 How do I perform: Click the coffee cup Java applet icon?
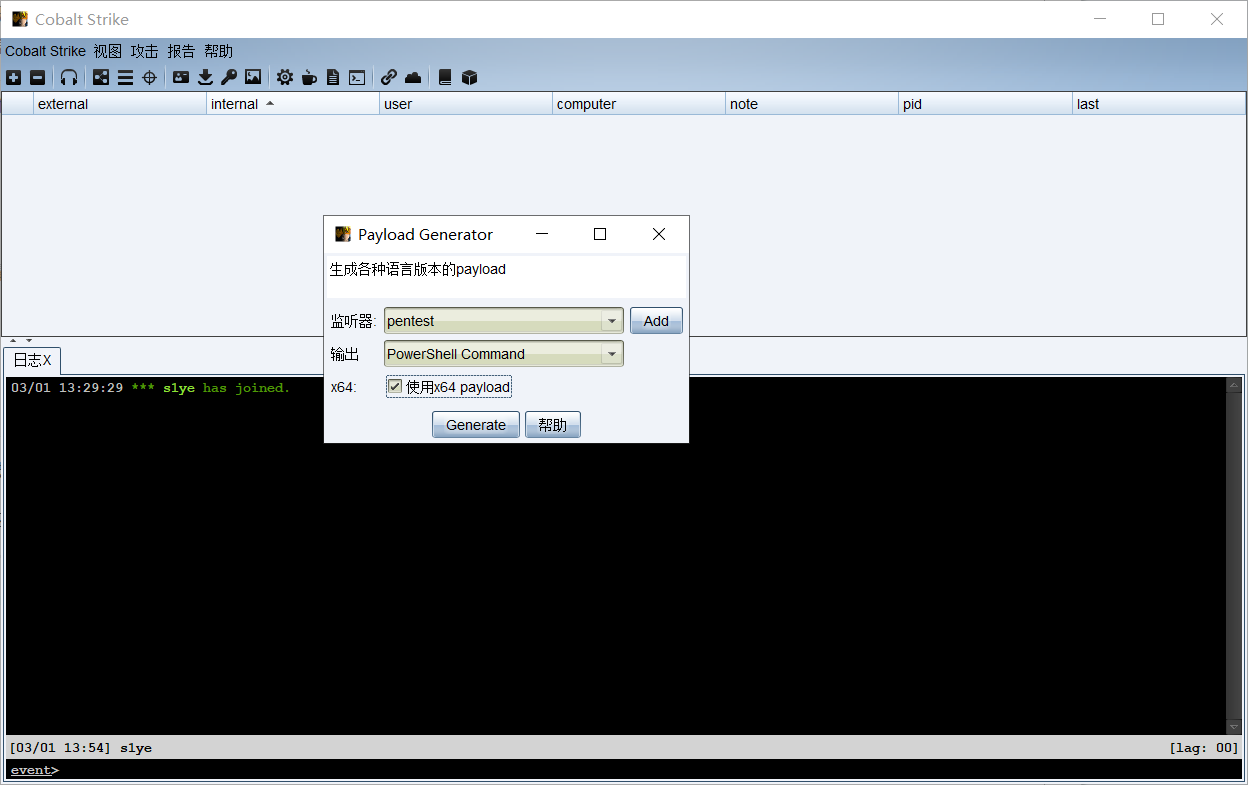click(309, 77)
